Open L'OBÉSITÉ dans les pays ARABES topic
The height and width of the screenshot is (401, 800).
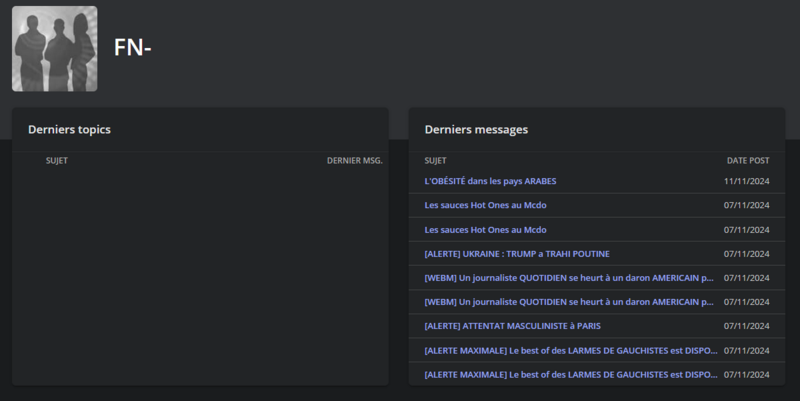(490, 181)
